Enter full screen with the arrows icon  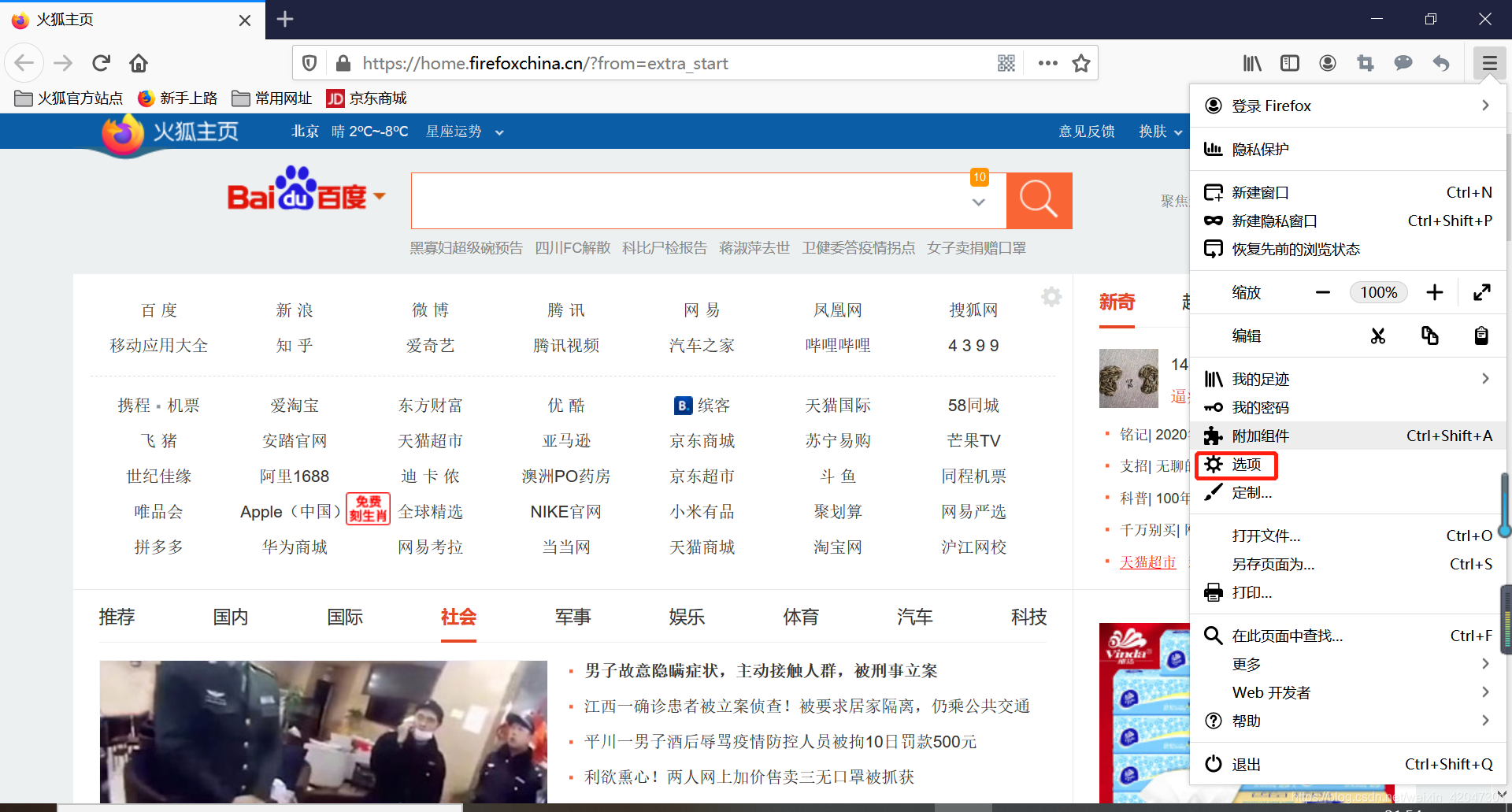[x=1481, y=292]
